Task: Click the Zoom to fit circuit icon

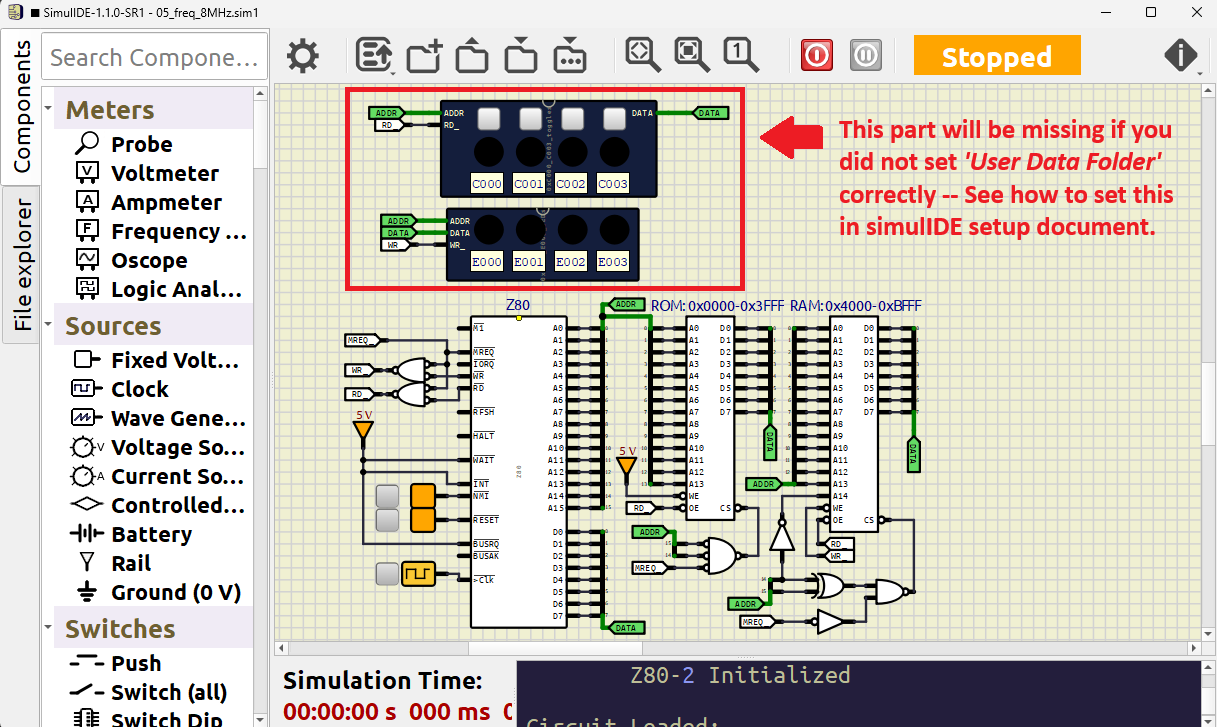Action: pyautogui.click(x=641, y=55)
